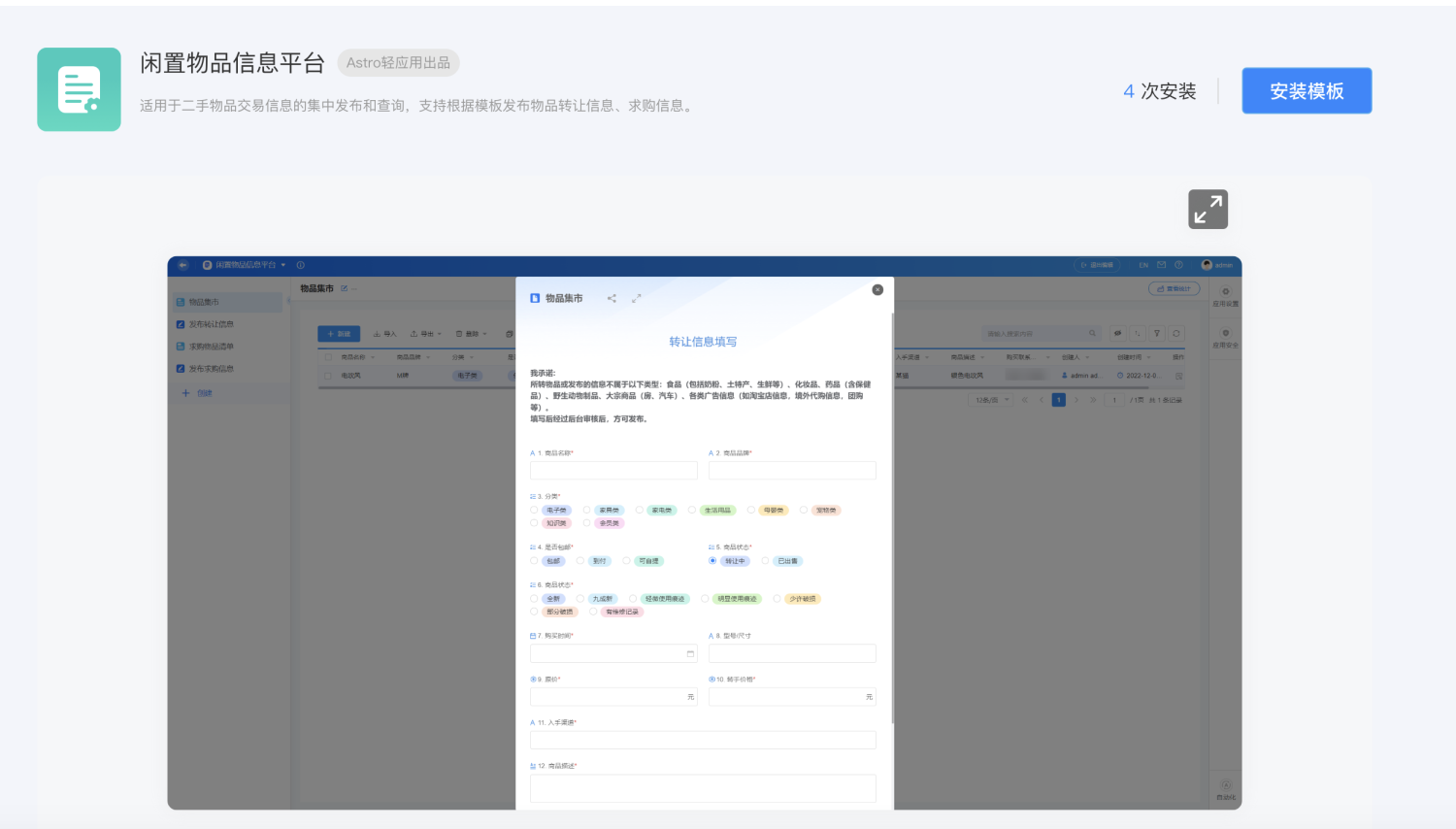Click the hide-columns eye icon above table

pos(1117,333)
